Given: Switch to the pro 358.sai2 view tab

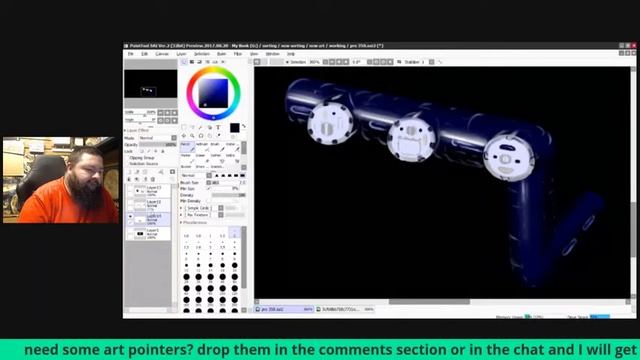Looking at the screenshot, I should (x=284, y=309).
